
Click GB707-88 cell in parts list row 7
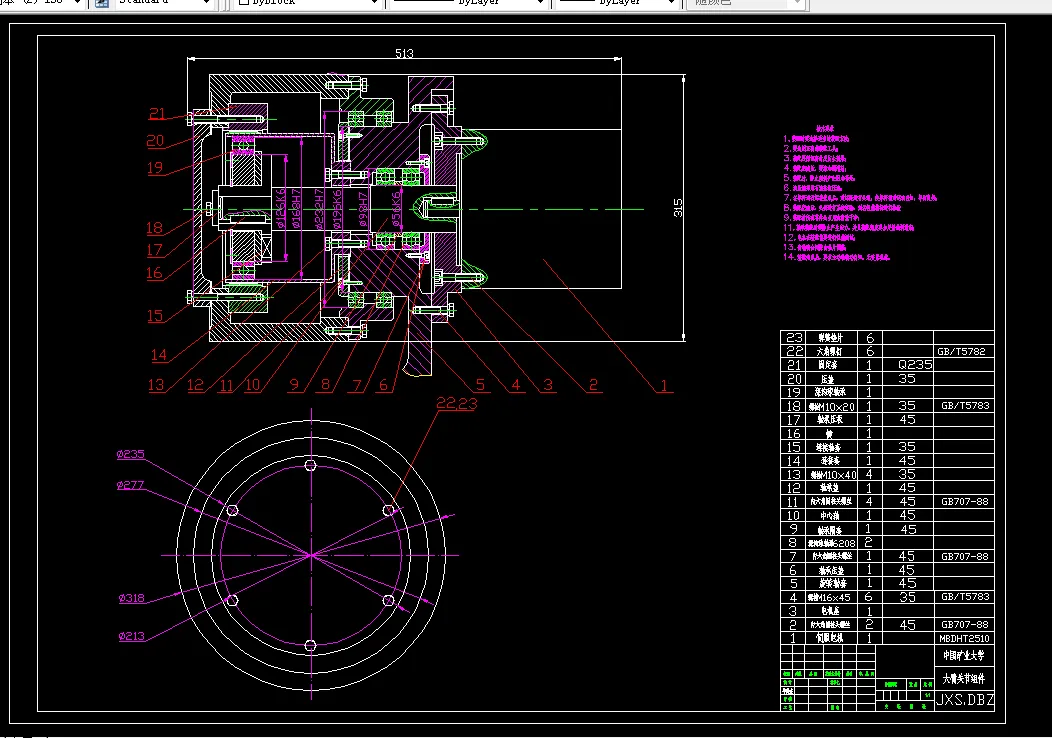point(965,556)
